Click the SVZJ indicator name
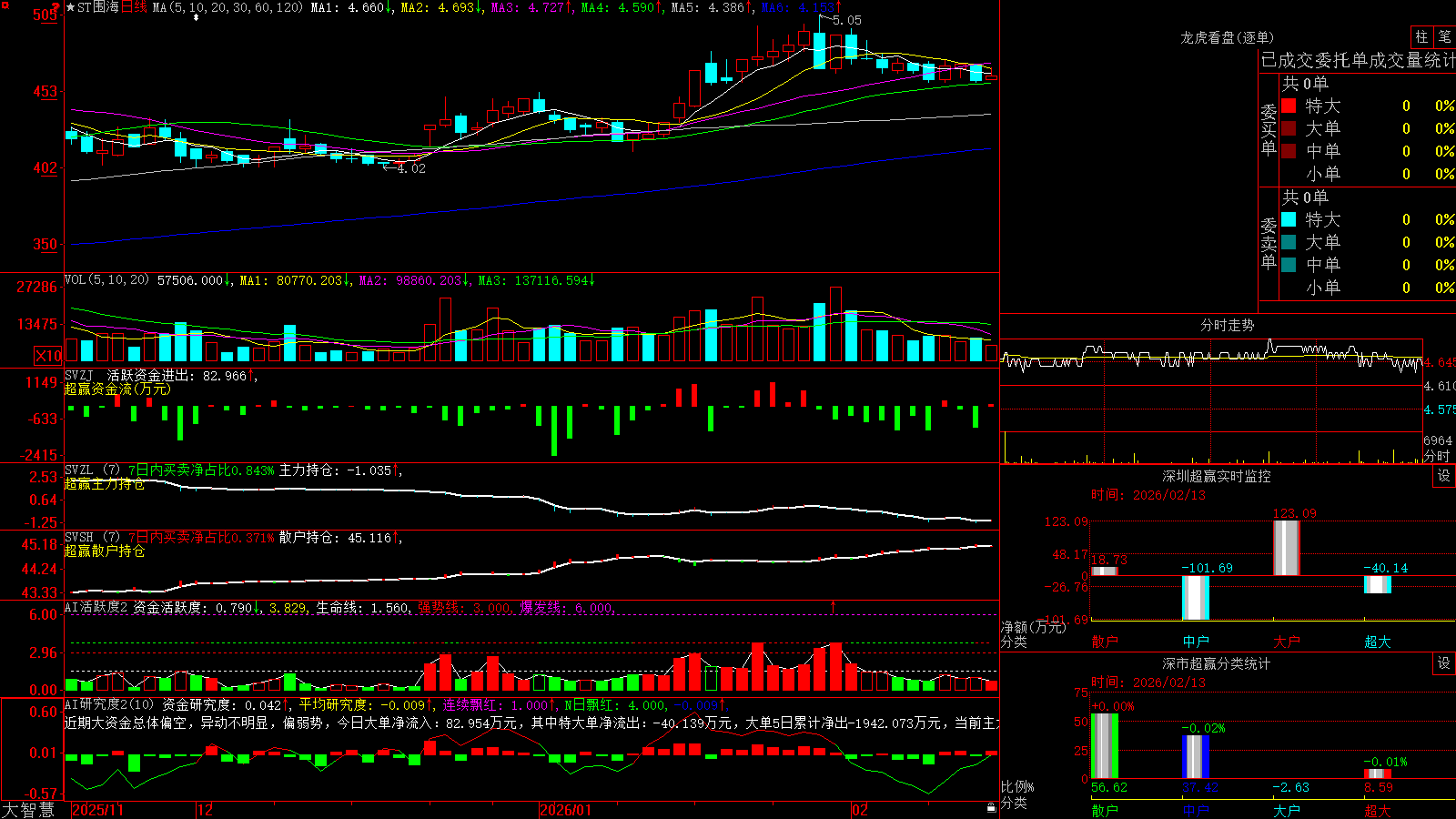 coord(79,375)
